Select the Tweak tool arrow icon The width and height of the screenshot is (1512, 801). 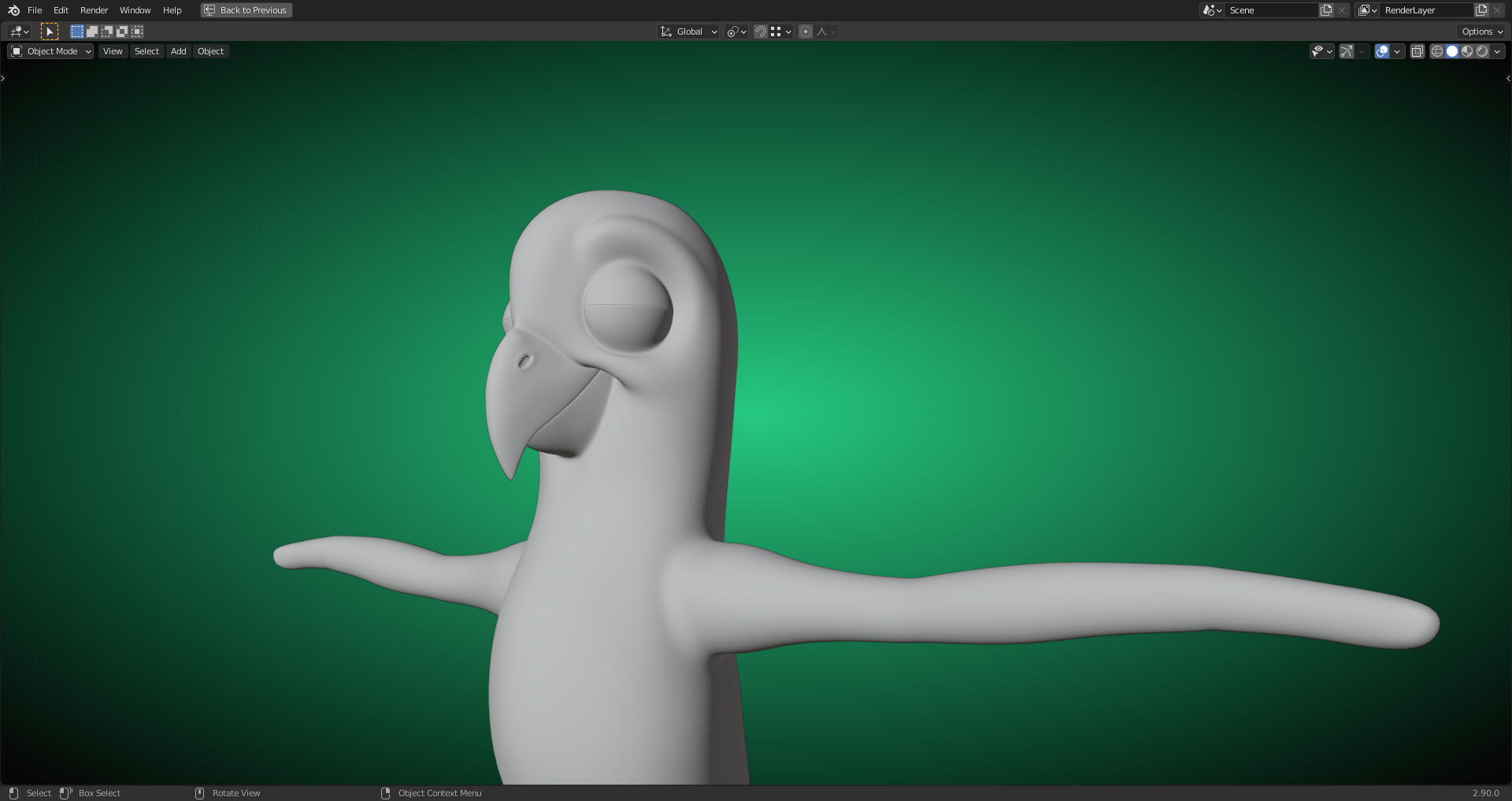(49, 32)
